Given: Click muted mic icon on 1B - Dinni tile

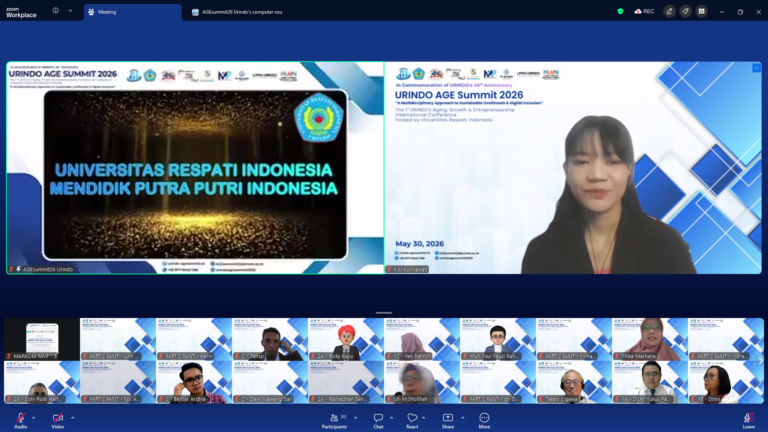Looking at the screenshot, I should (693, 399).
